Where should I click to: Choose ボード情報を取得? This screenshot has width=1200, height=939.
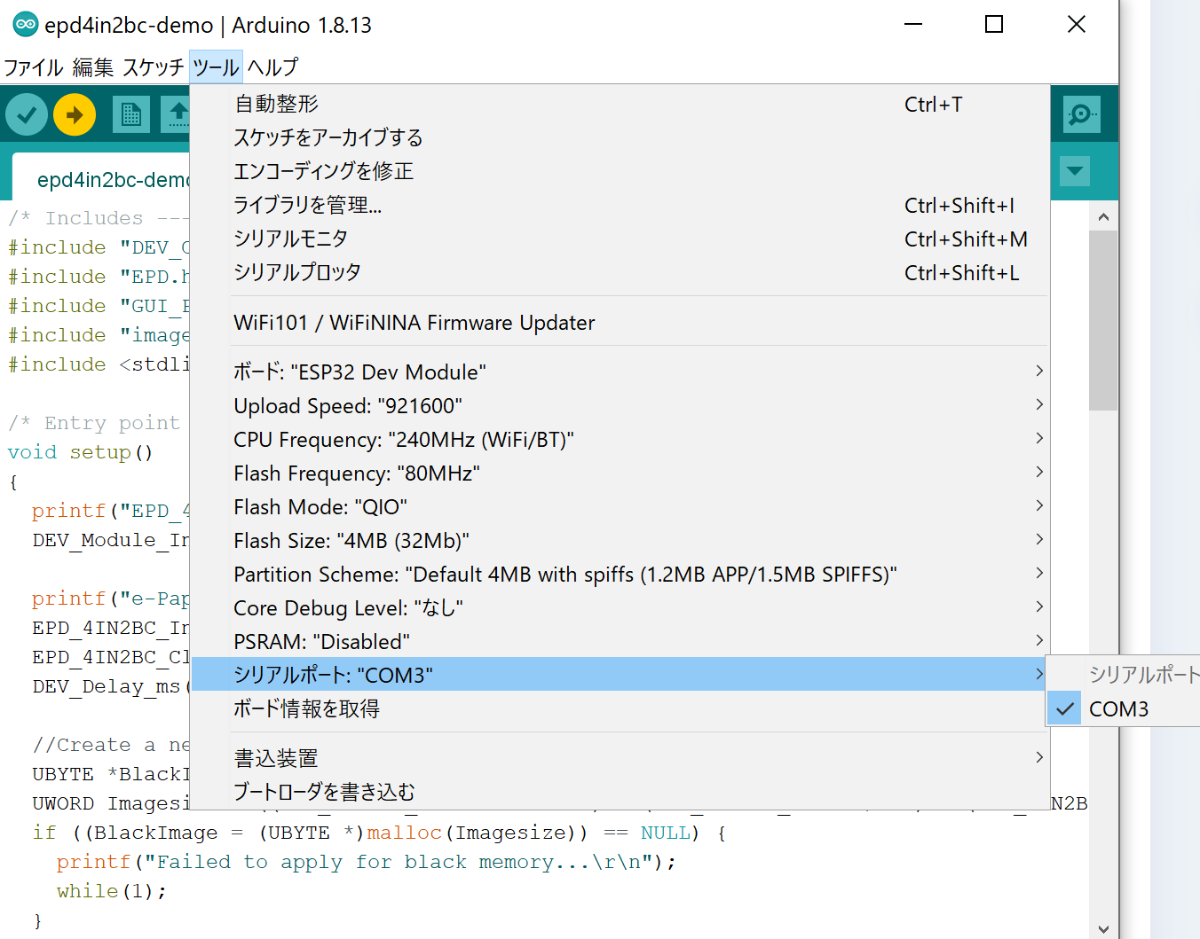coord(619,709)
